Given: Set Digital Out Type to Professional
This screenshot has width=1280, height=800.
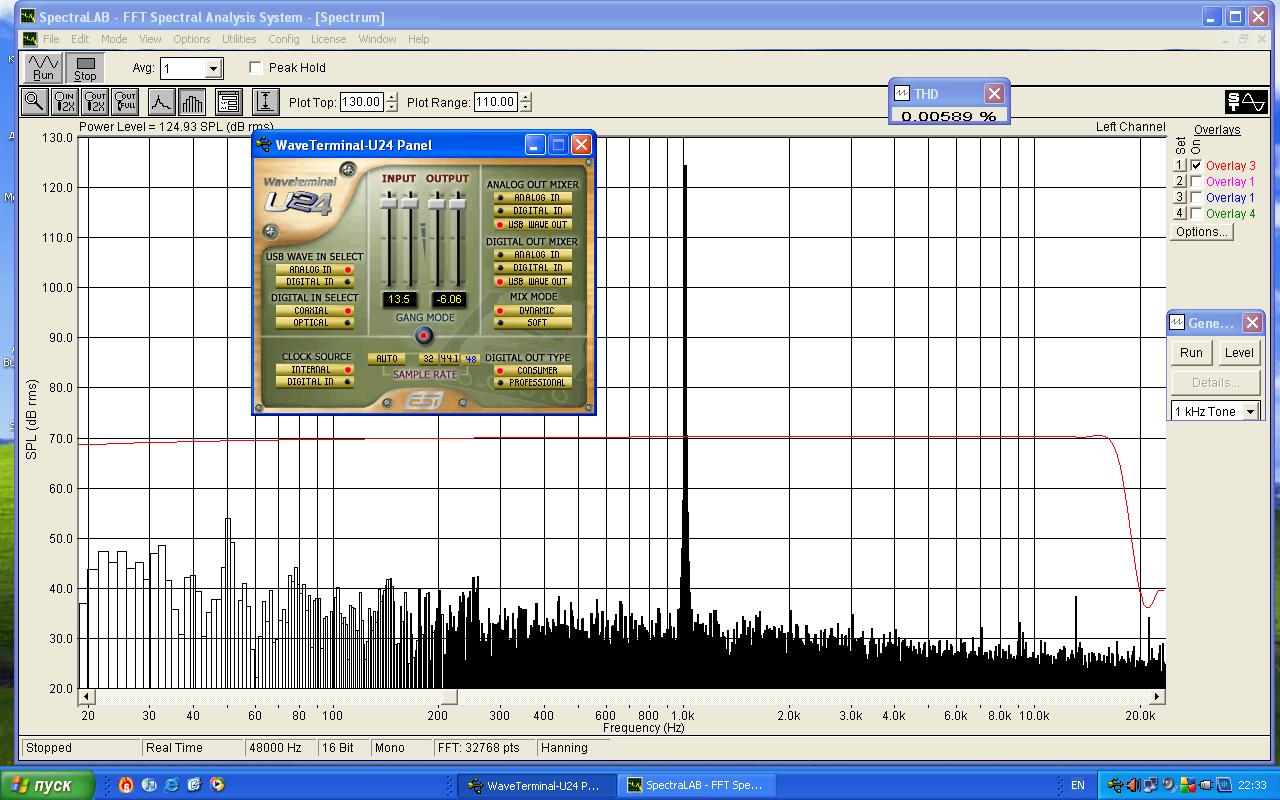Looking at the screenshot, I should pyautogui.click(x=534, y=383).
